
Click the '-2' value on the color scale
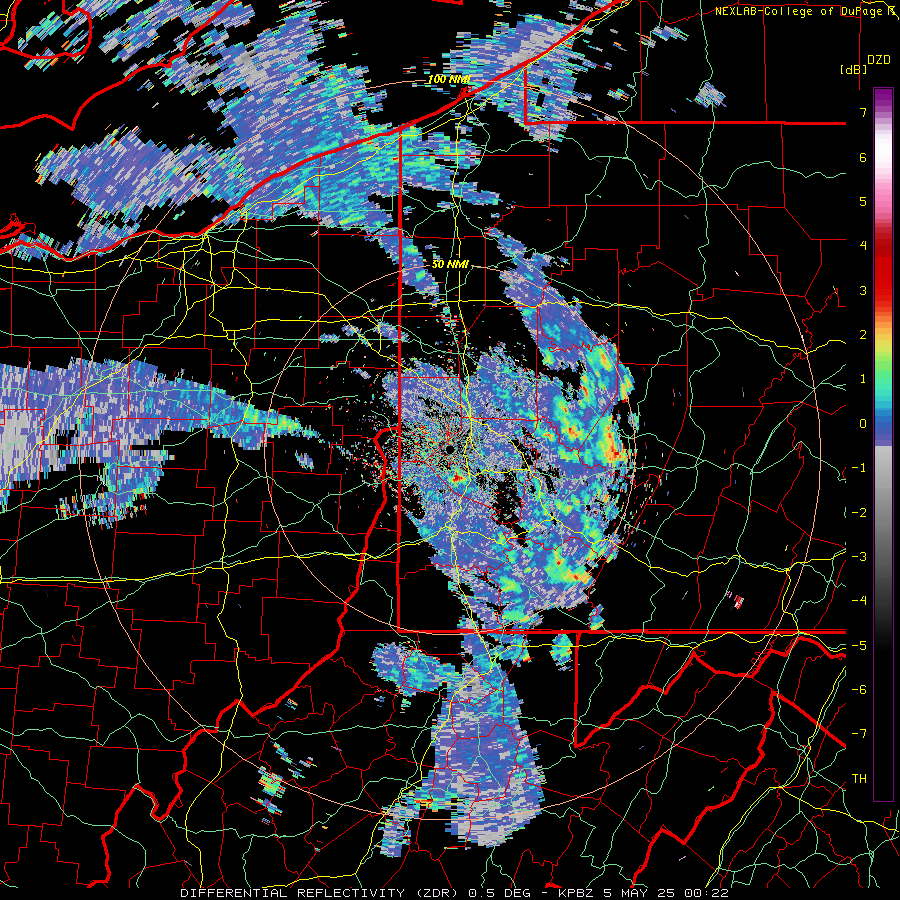point(859,513)
